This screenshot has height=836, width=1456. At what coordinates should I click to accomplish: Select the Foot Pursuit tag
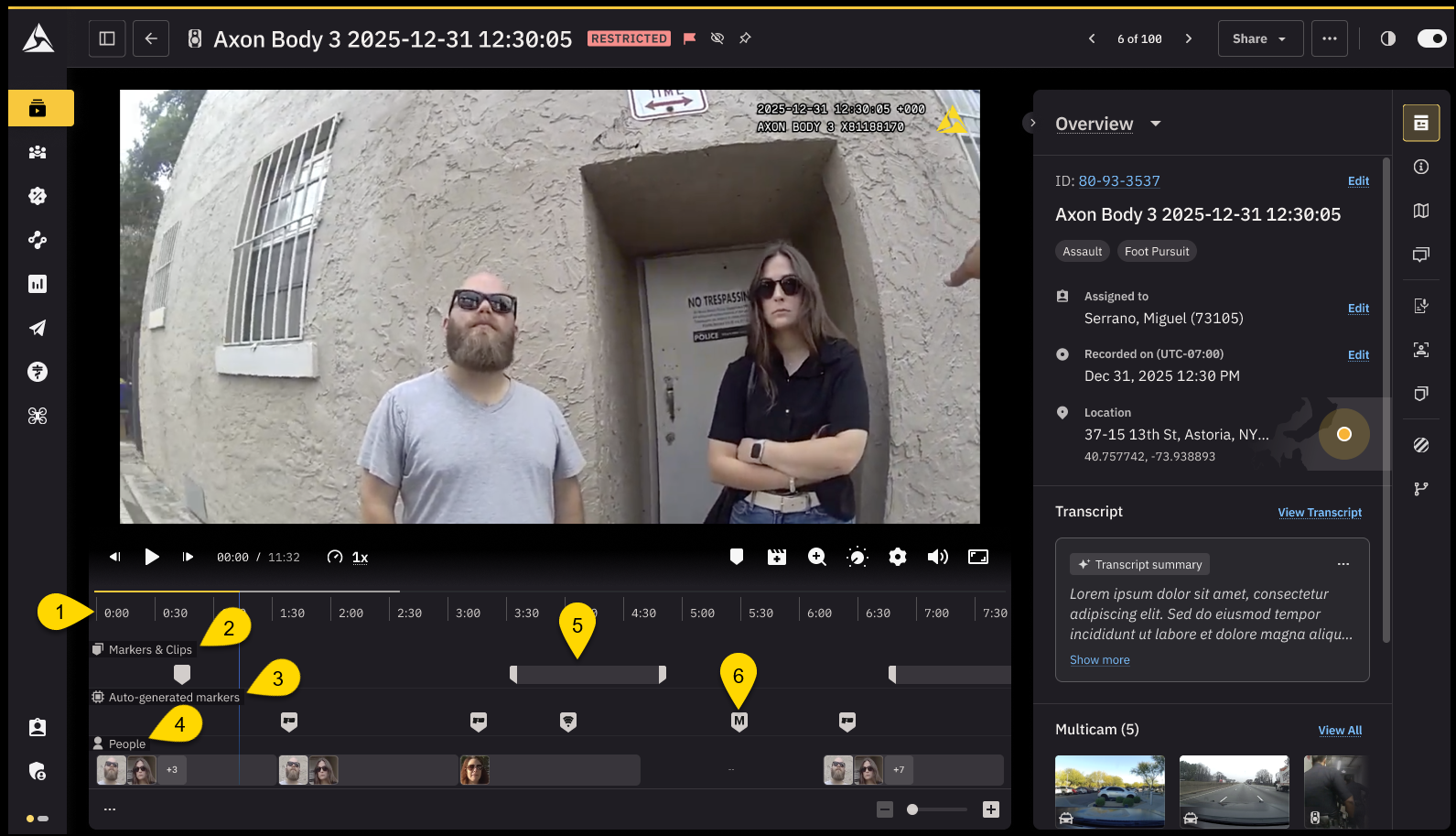point(1157,251)
